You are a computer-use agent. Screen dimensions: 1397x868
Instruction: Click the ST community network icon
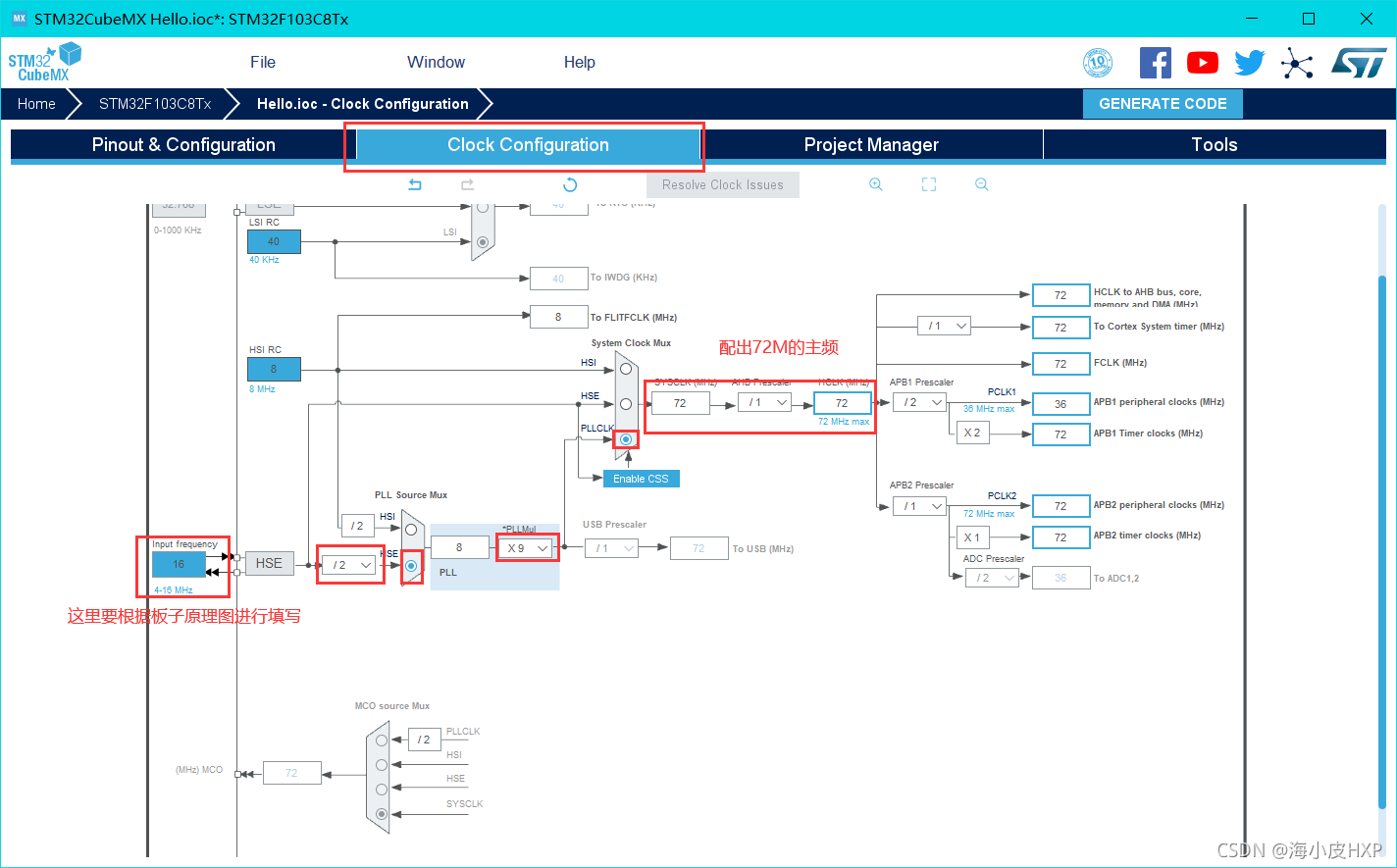pos(1297,65)
